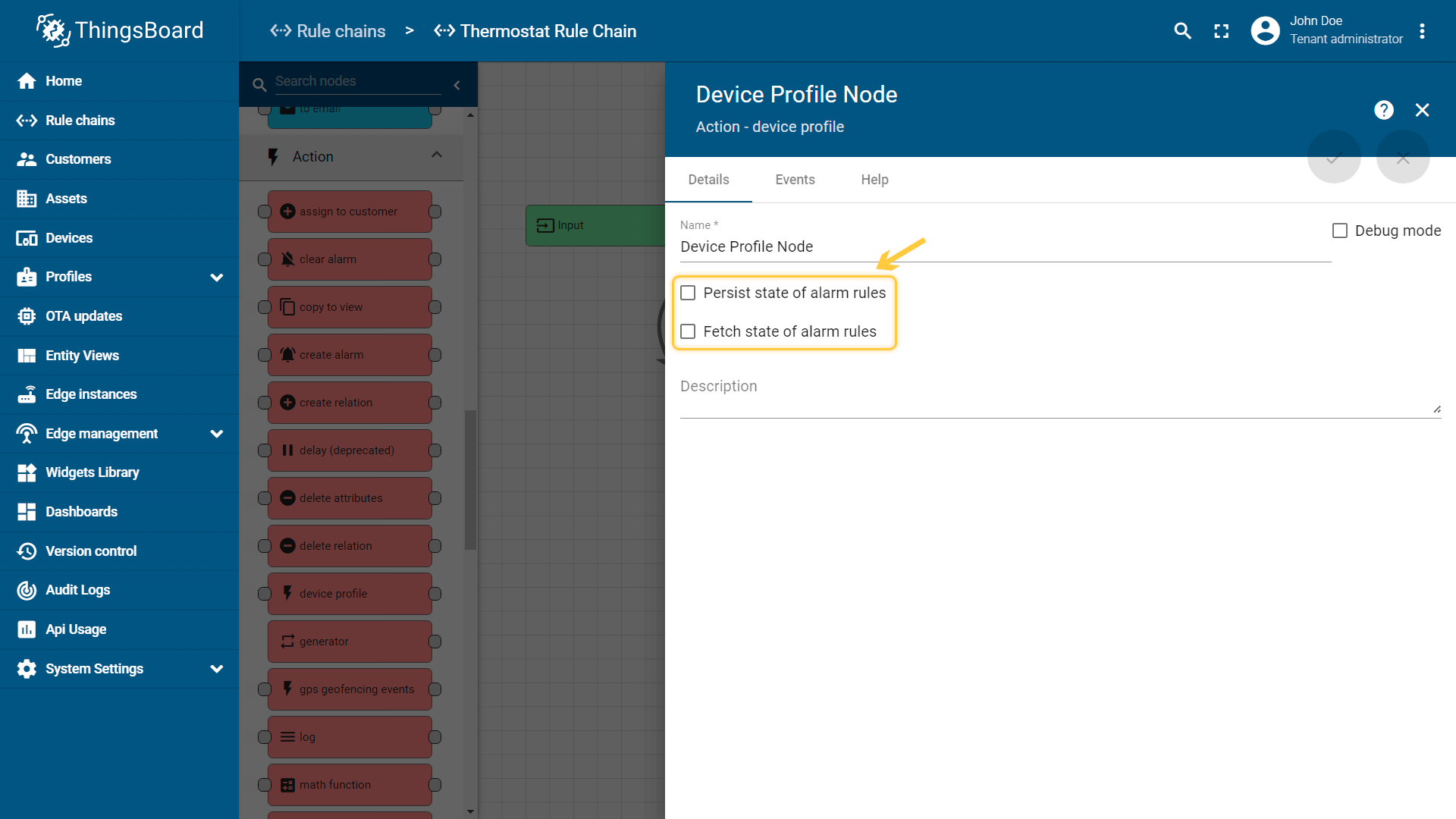This screenshot has height=819, width=1456.
Task: Select the gps geofencing events node
Action: point(350,689)
